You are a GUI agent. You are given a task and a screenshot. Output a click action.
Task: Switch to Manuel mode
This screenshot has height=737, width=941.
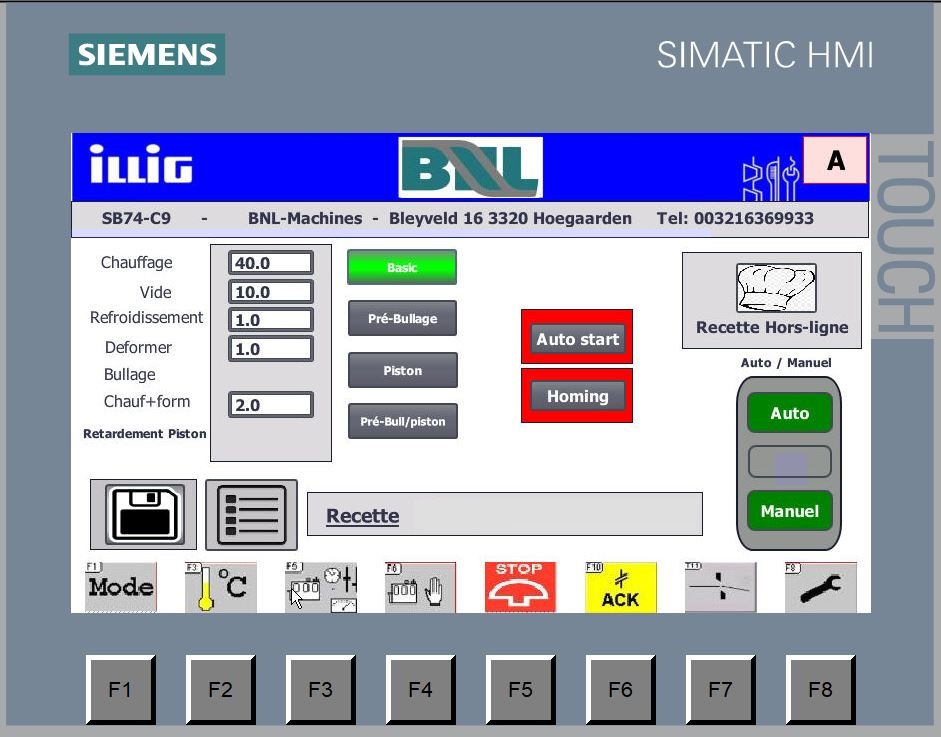click(x=789, y=511)
